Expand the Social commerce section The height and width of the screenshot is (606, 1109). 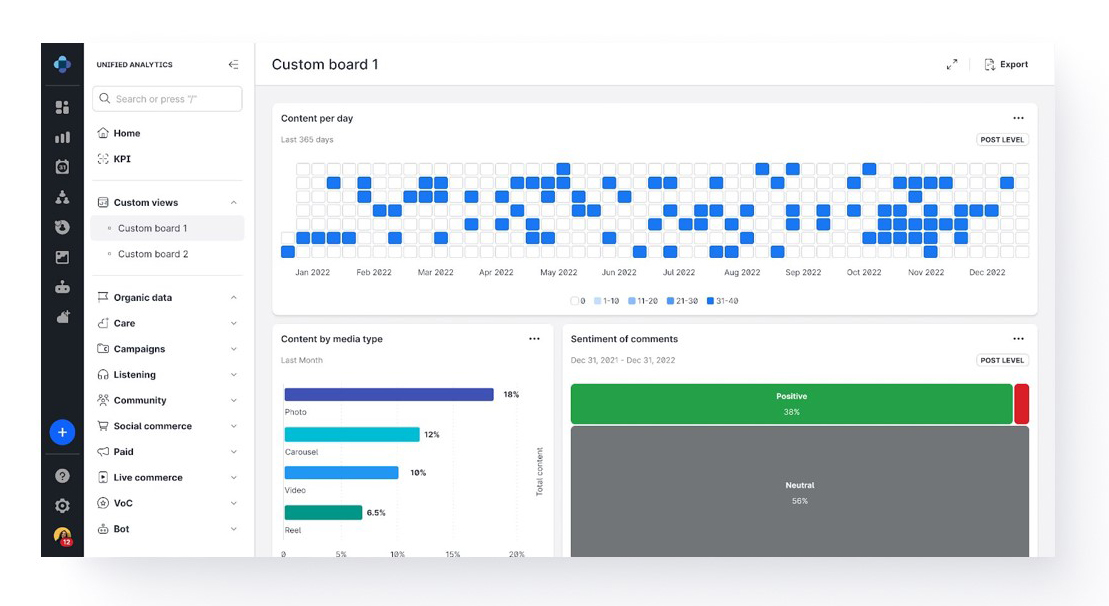pyautogui.click(x=234, y=426)
